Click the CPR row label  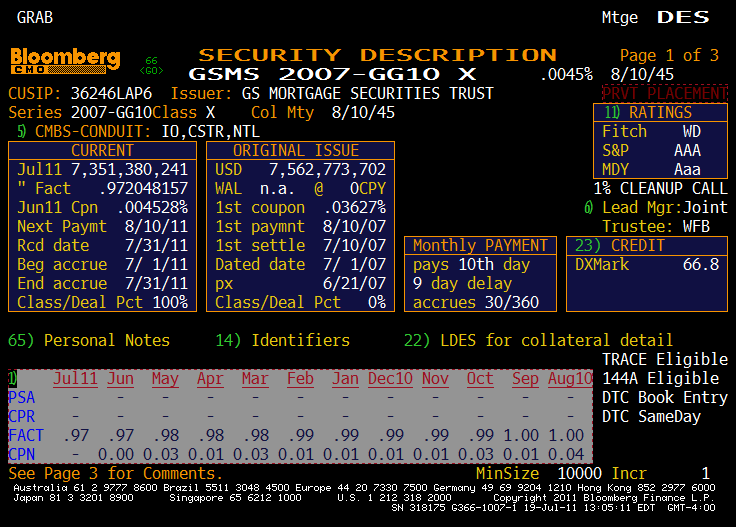point(22,417)
